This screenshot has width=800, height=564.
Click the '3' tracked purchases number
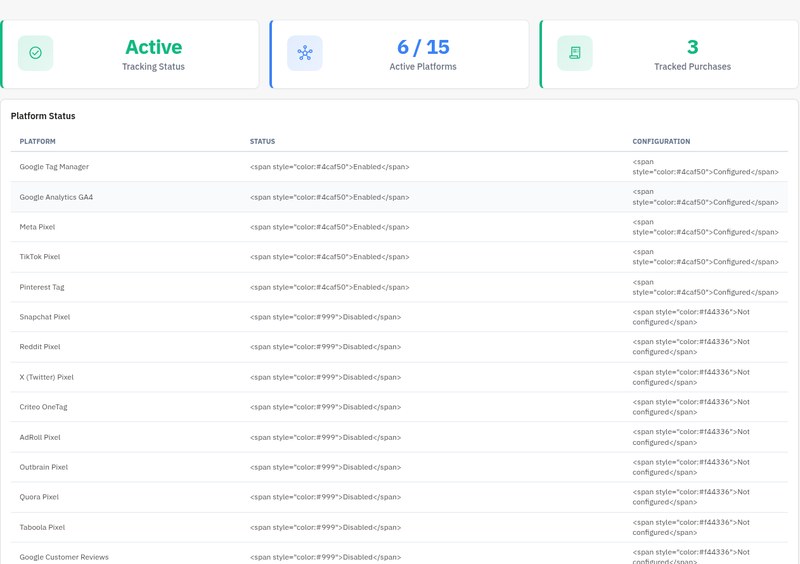tap(692, 47)
